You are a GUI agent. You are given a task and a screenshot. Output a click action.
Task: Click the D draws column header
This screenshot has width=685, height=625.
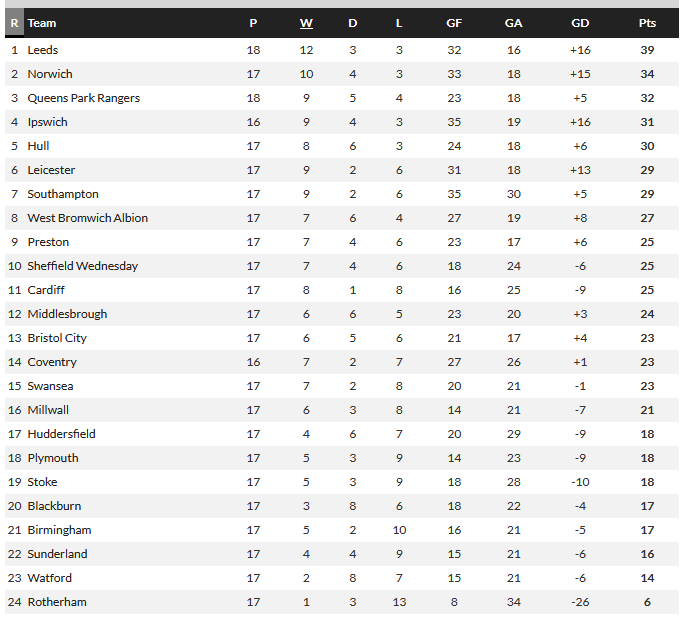(x=353, y=23)
